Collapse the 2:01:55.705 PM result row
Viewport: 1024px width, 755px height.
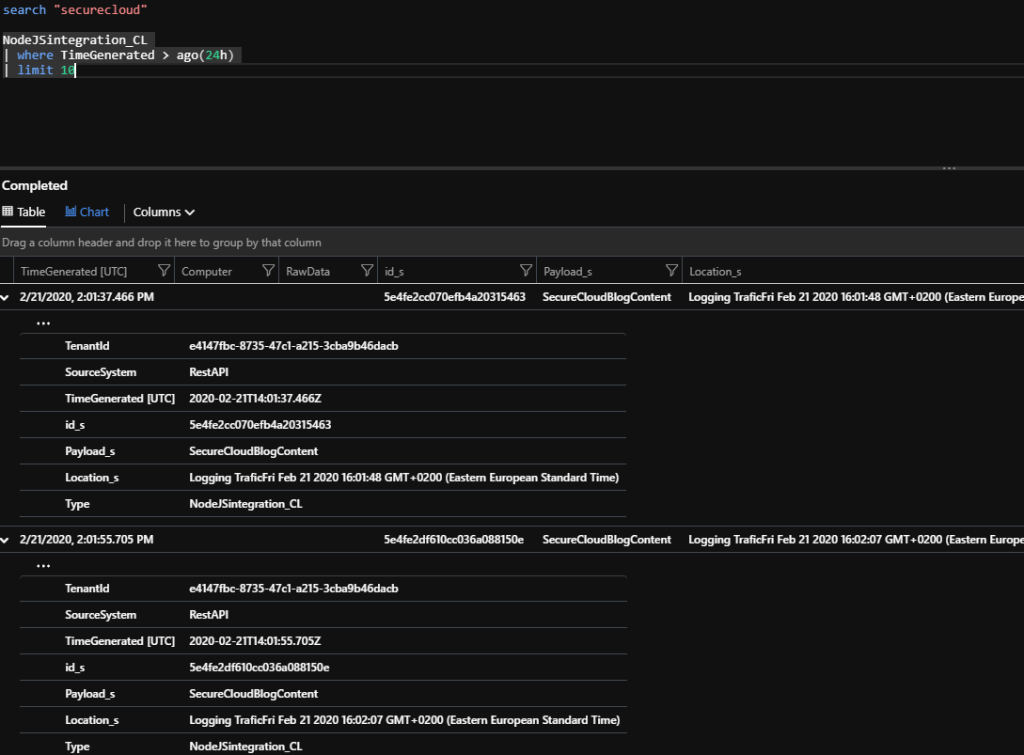click(8, 540)
